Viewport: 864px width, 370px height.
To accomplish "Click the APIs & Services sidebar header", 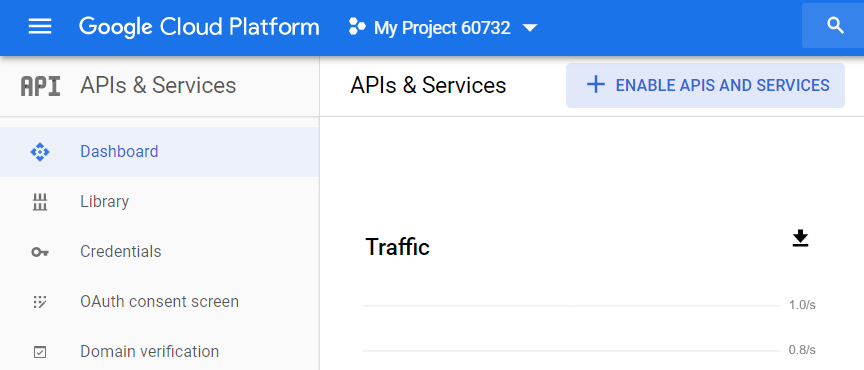I will click(158, 85).
